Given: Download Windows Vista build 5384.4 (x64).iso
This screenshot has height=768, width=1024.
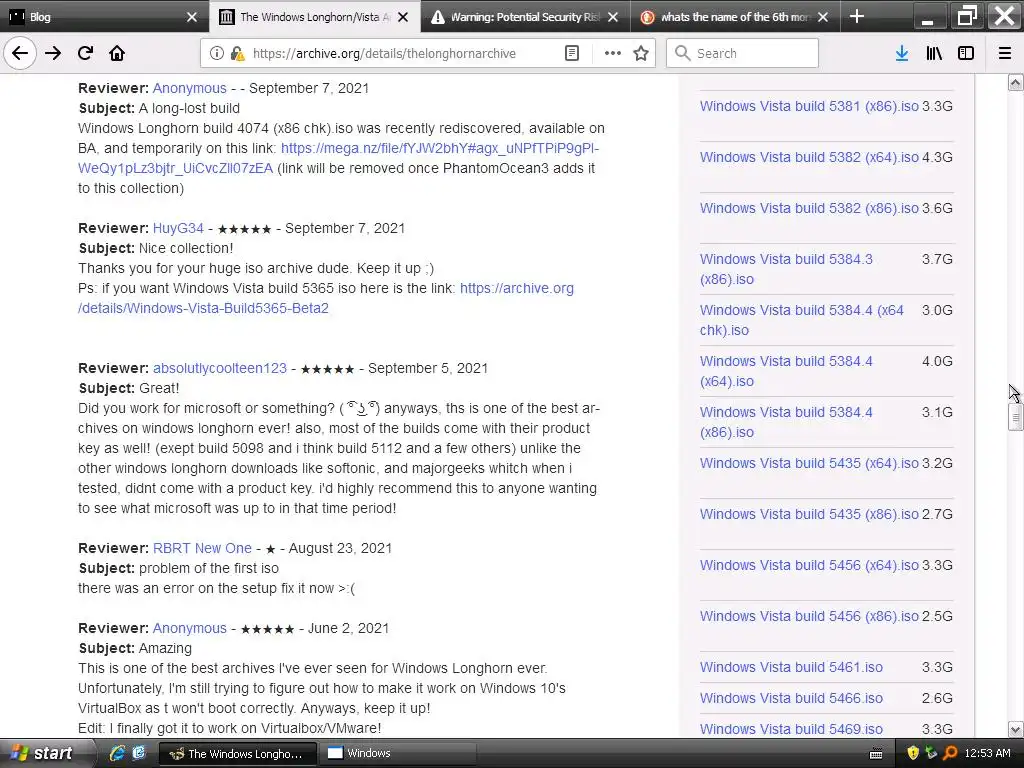Looking at the screenshot, I should pyautogui.click(x=786, y=371).
